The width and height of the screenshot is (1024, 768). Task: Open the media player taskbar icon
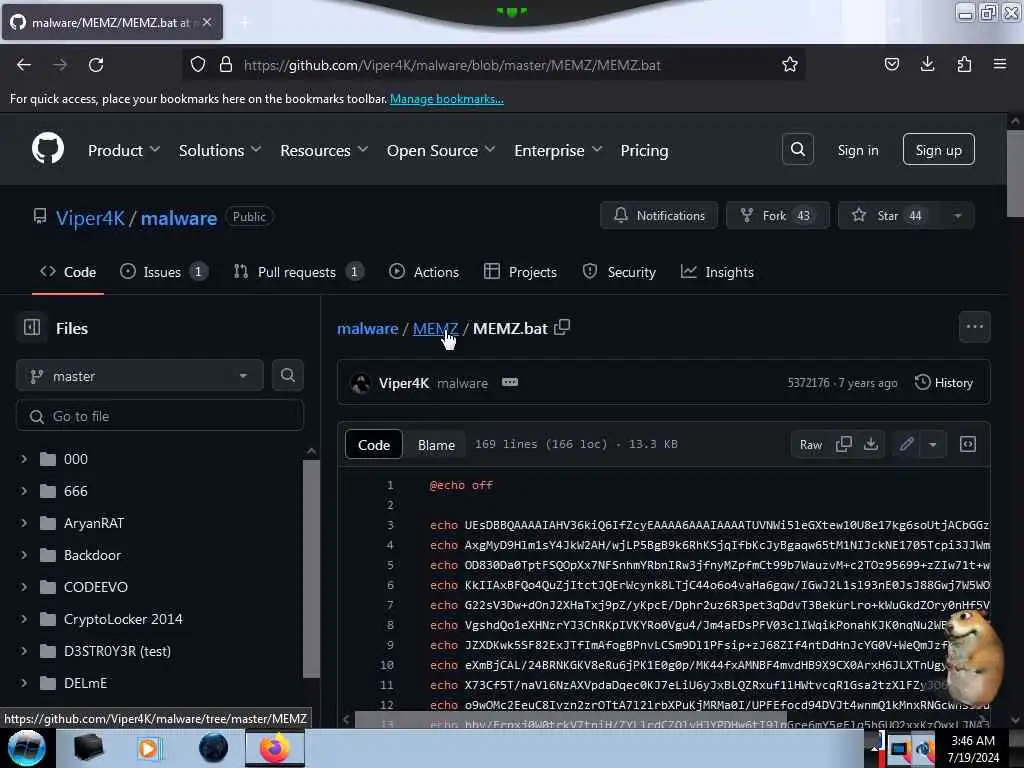tap(148, 748)
